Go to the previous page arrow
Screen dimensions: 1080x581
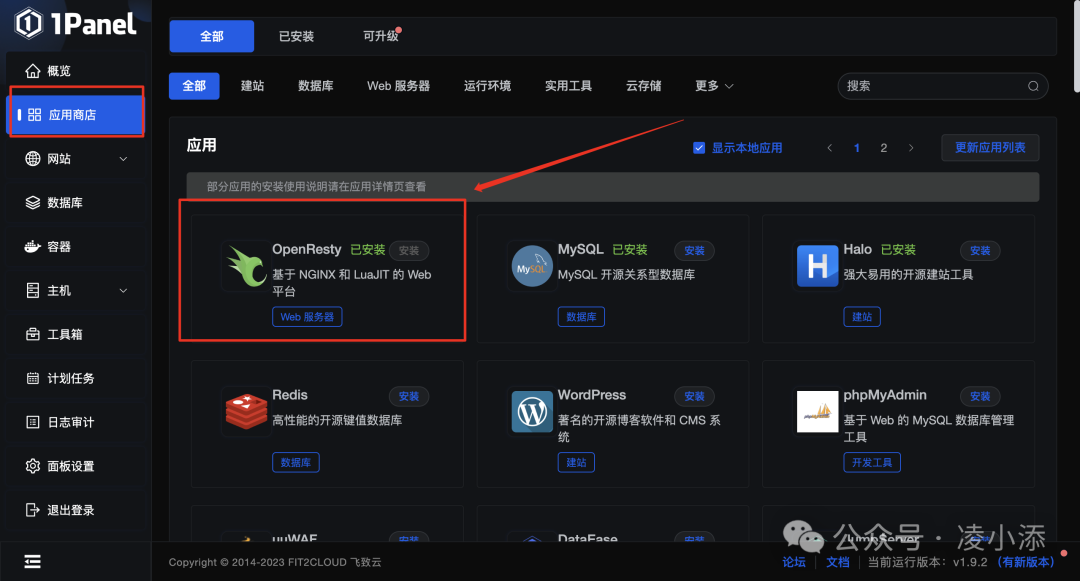(x=829, y=148)
